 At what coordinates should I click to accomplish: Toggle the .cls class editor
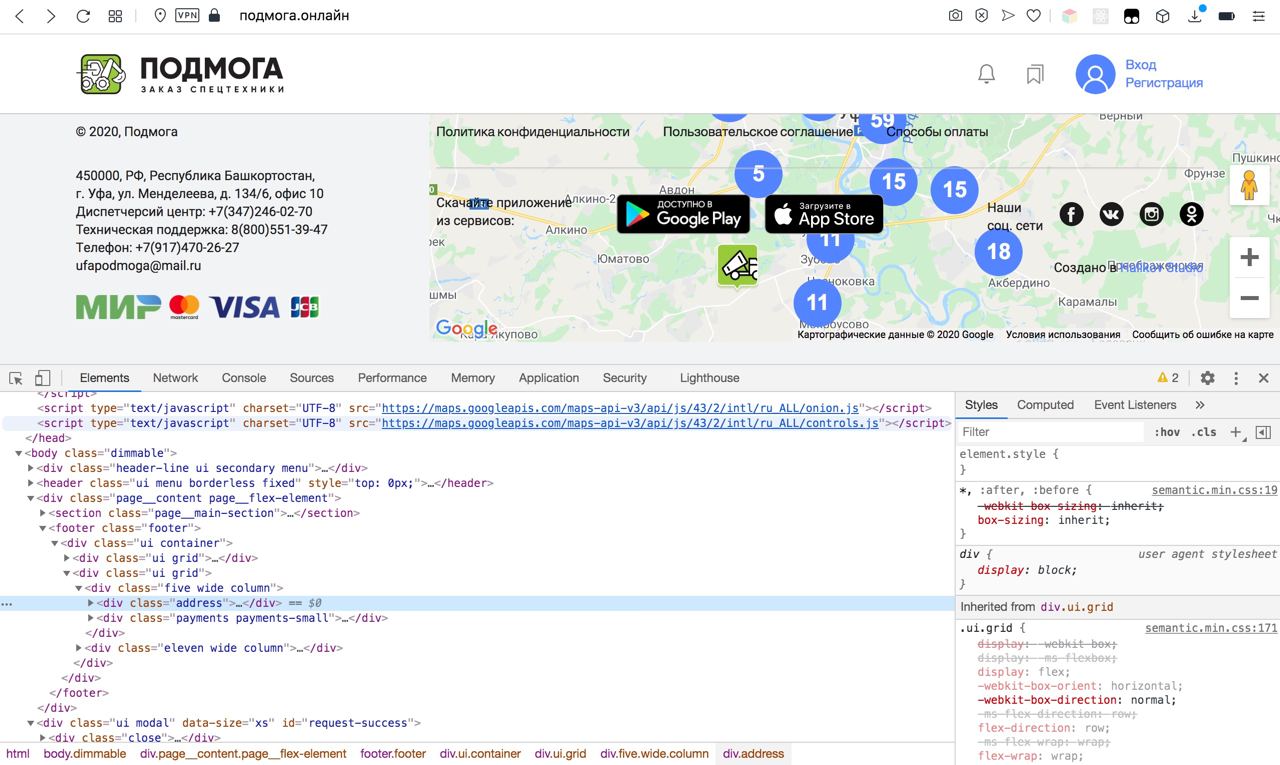(1205, 432)
